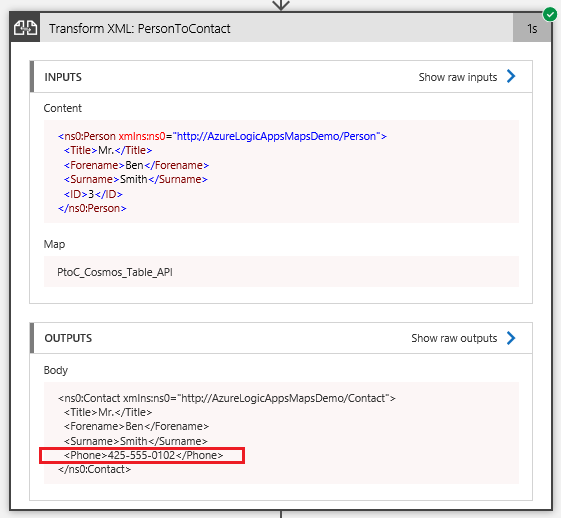Image resolution: width=561 pixels, height=518 pixels.
Task: Click the ns0:Person opening tag line
Action: (222, 136)
